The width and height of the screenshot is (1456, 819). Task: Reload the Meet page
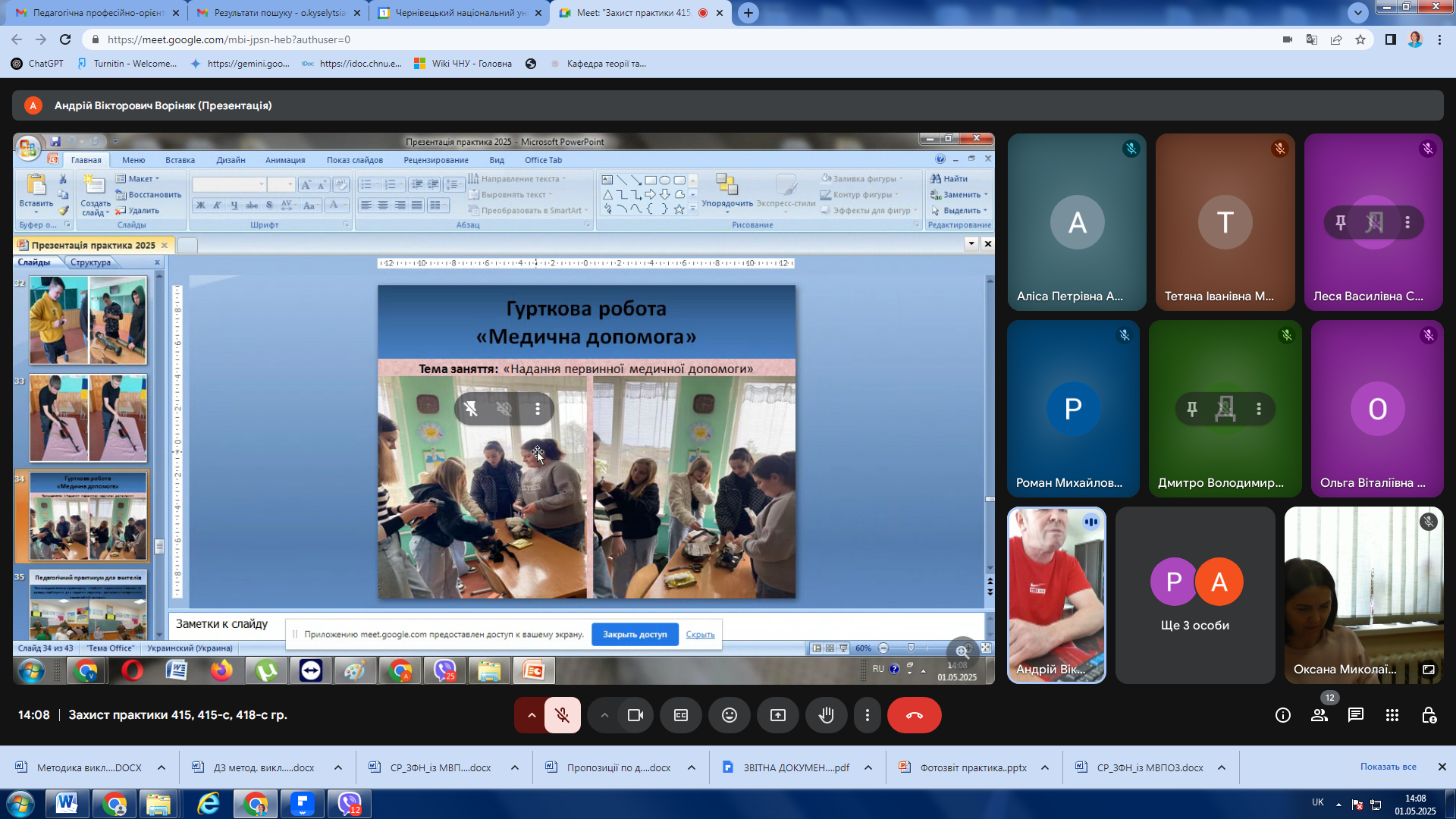(65, 39)
